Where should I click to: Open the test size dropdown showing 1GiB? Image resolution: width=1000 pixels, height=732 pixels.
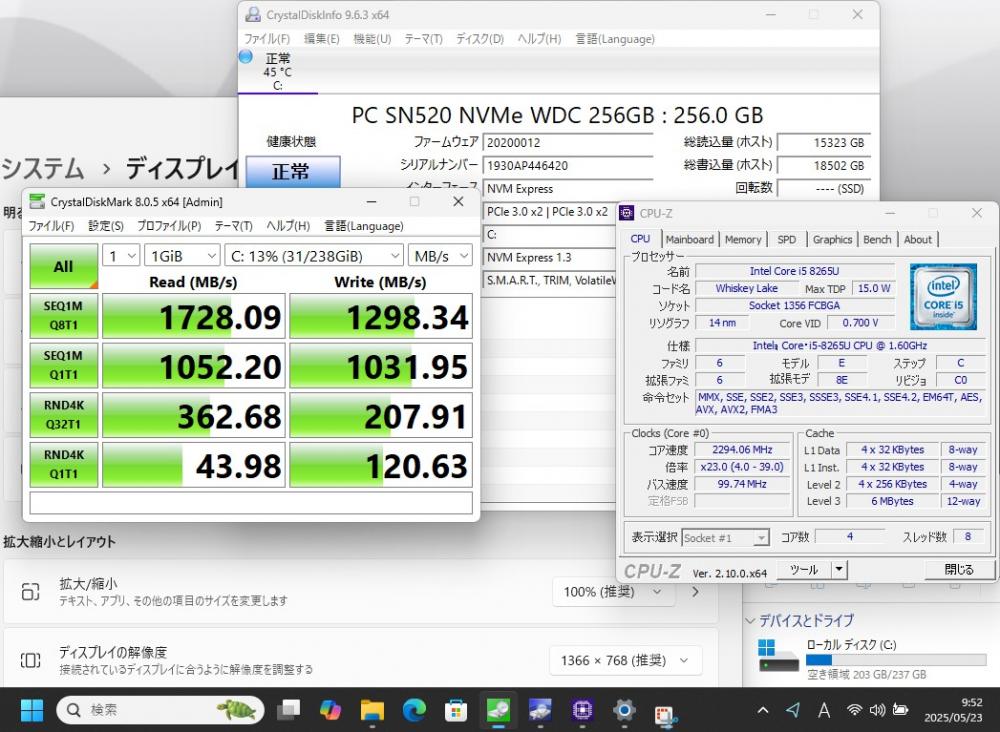click(182, 256)
